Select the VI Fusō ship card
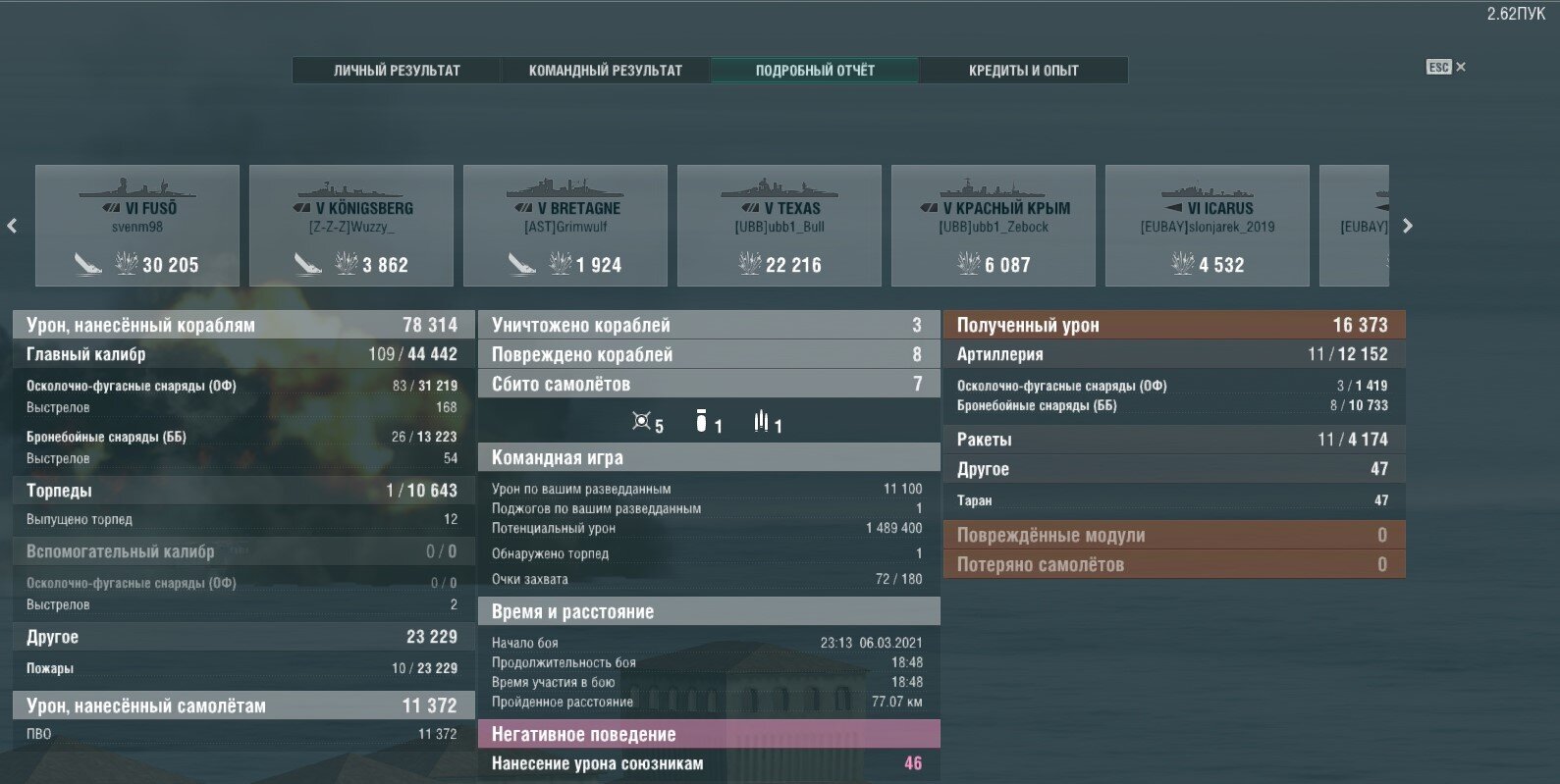 coord(137,226)
